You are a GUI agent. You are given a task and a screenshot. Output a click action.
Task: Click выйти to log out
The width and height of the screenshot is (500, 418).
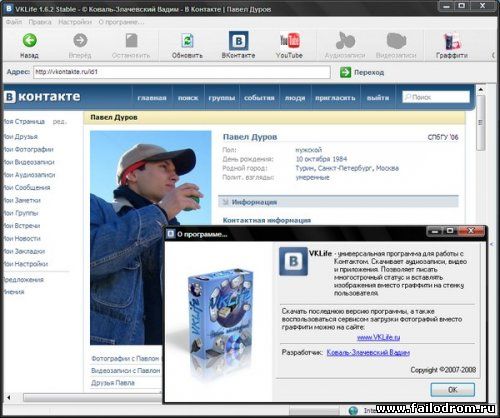378,98
